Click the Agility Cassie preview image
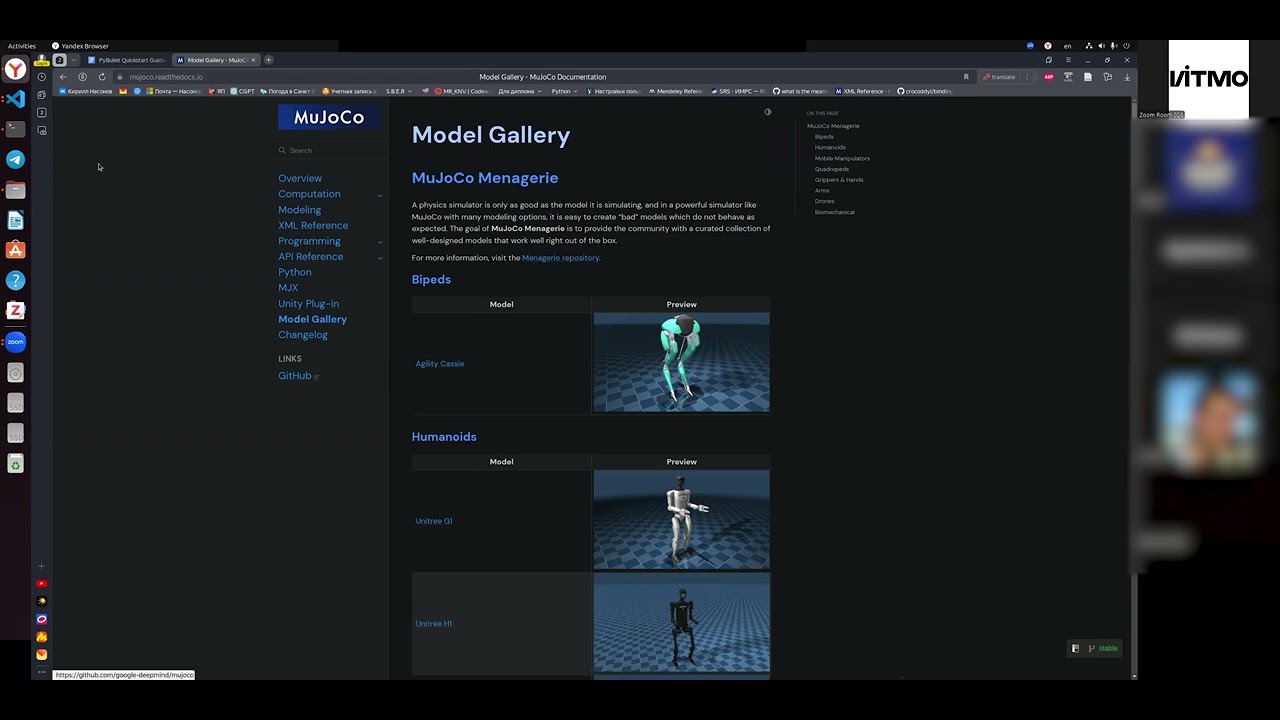 tap(682, 362)
